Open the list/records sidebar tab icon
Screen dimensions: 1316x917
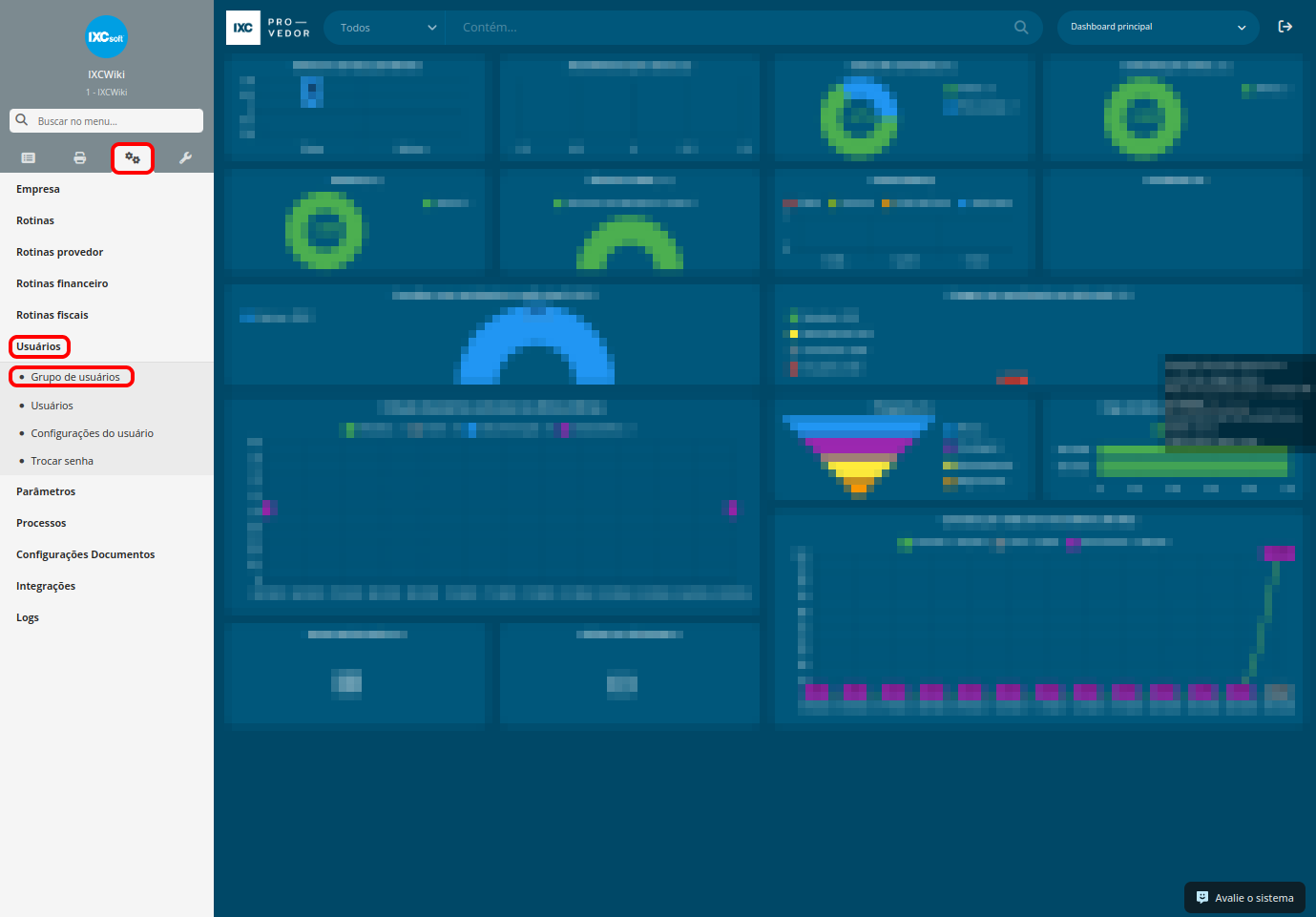(x=28, y=157)
